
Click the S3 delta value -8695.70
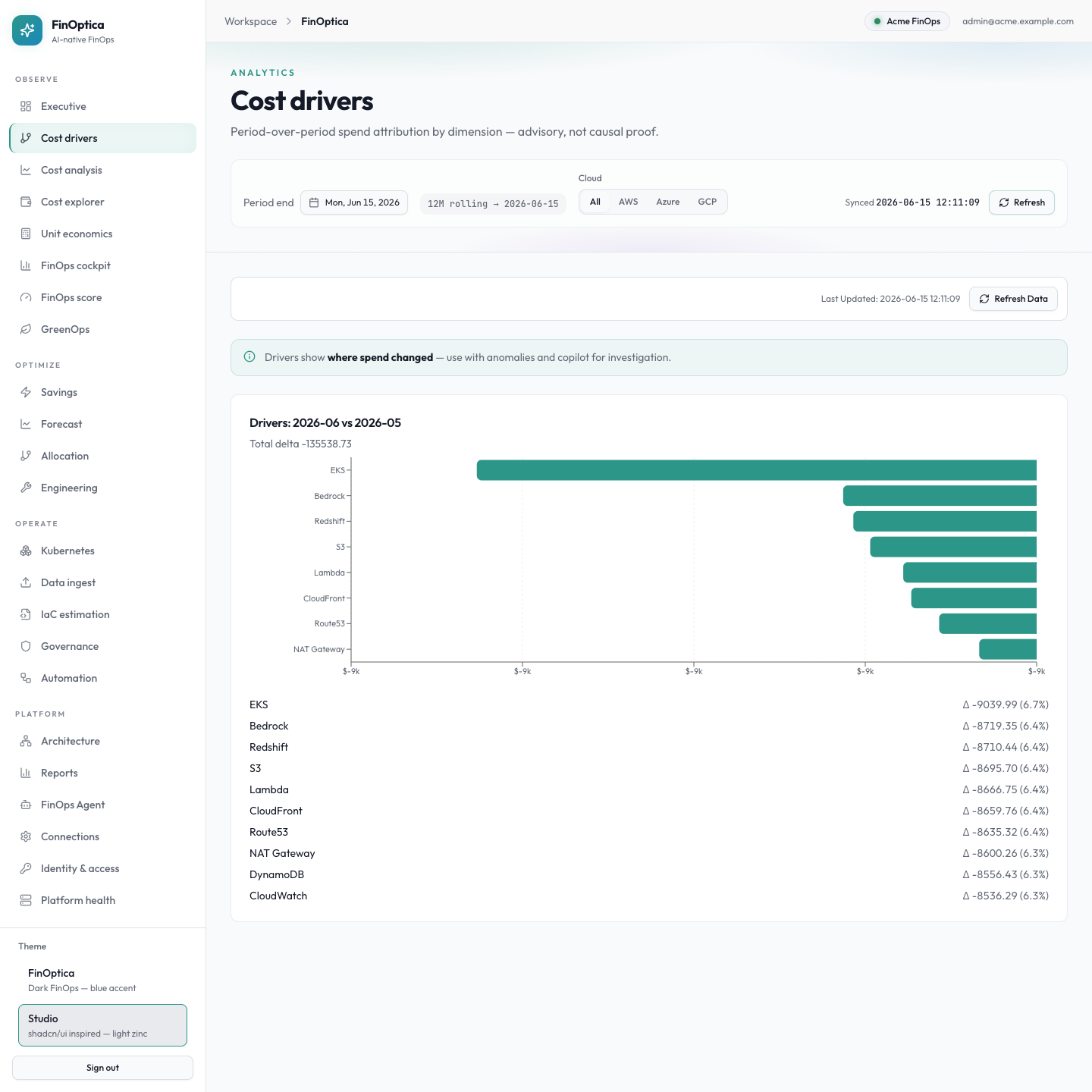coord(1006,768)
